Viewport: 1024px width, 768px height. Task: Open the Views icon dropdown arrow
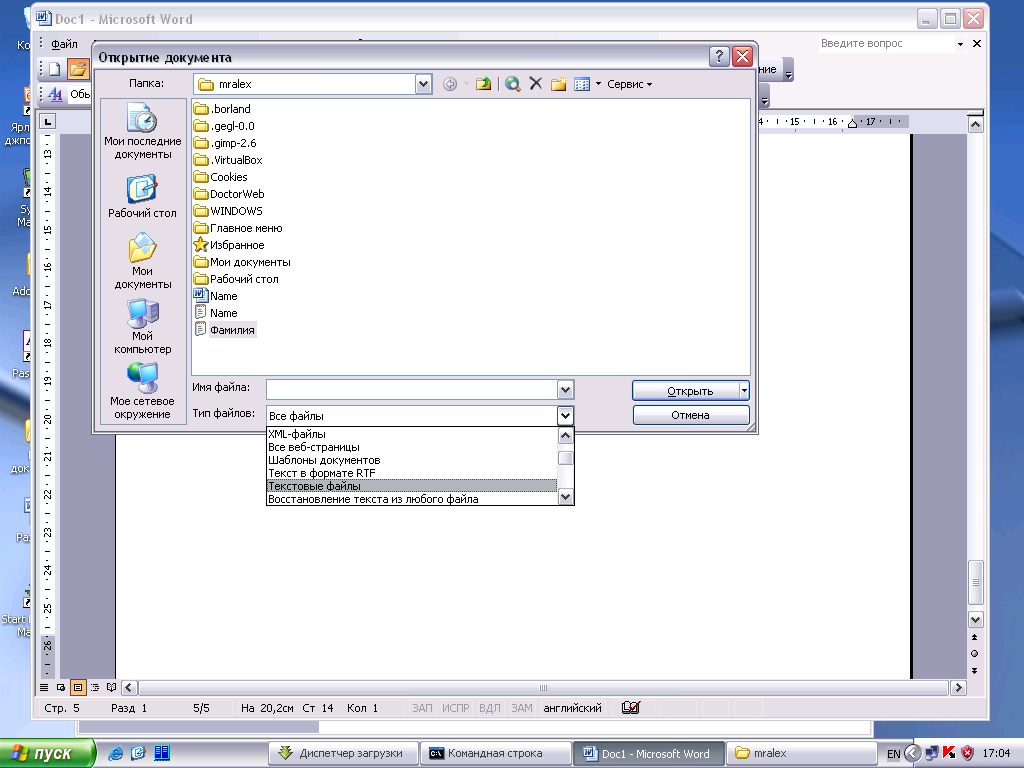(x=598, y=84)
